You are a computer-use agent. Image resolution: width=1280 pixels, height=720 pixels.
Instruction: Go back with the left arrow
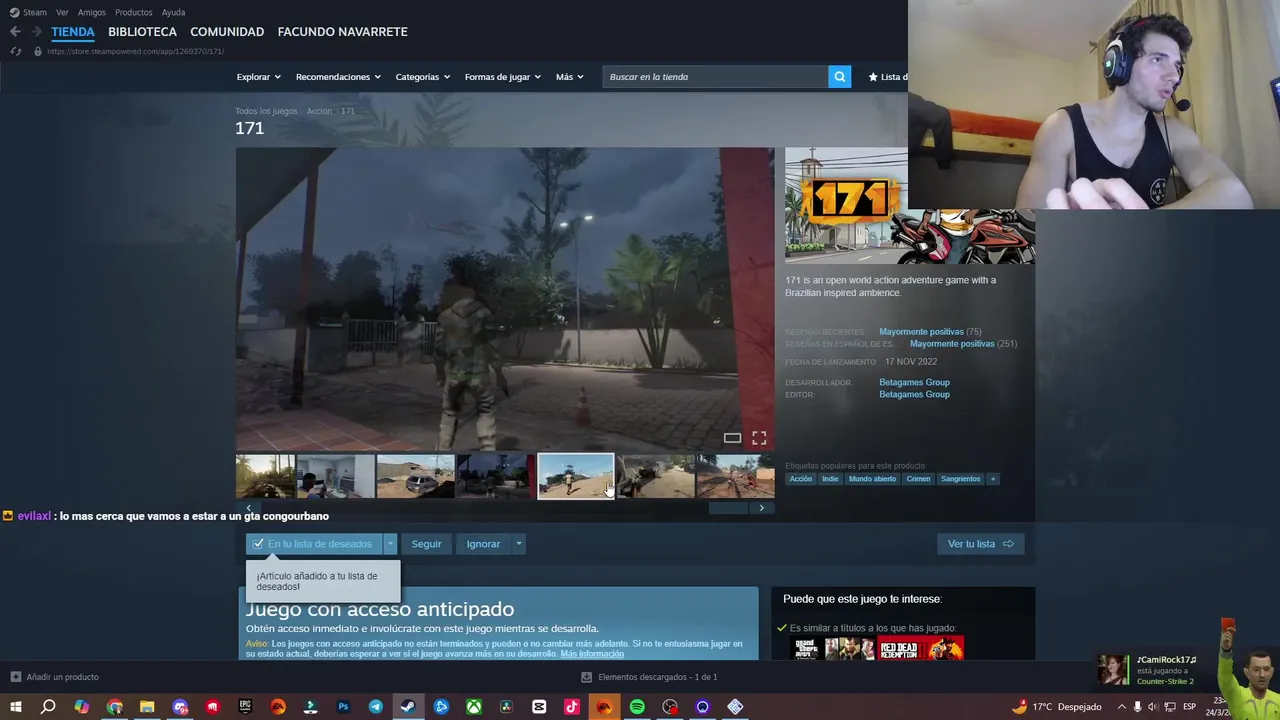(x=15, y=32)
